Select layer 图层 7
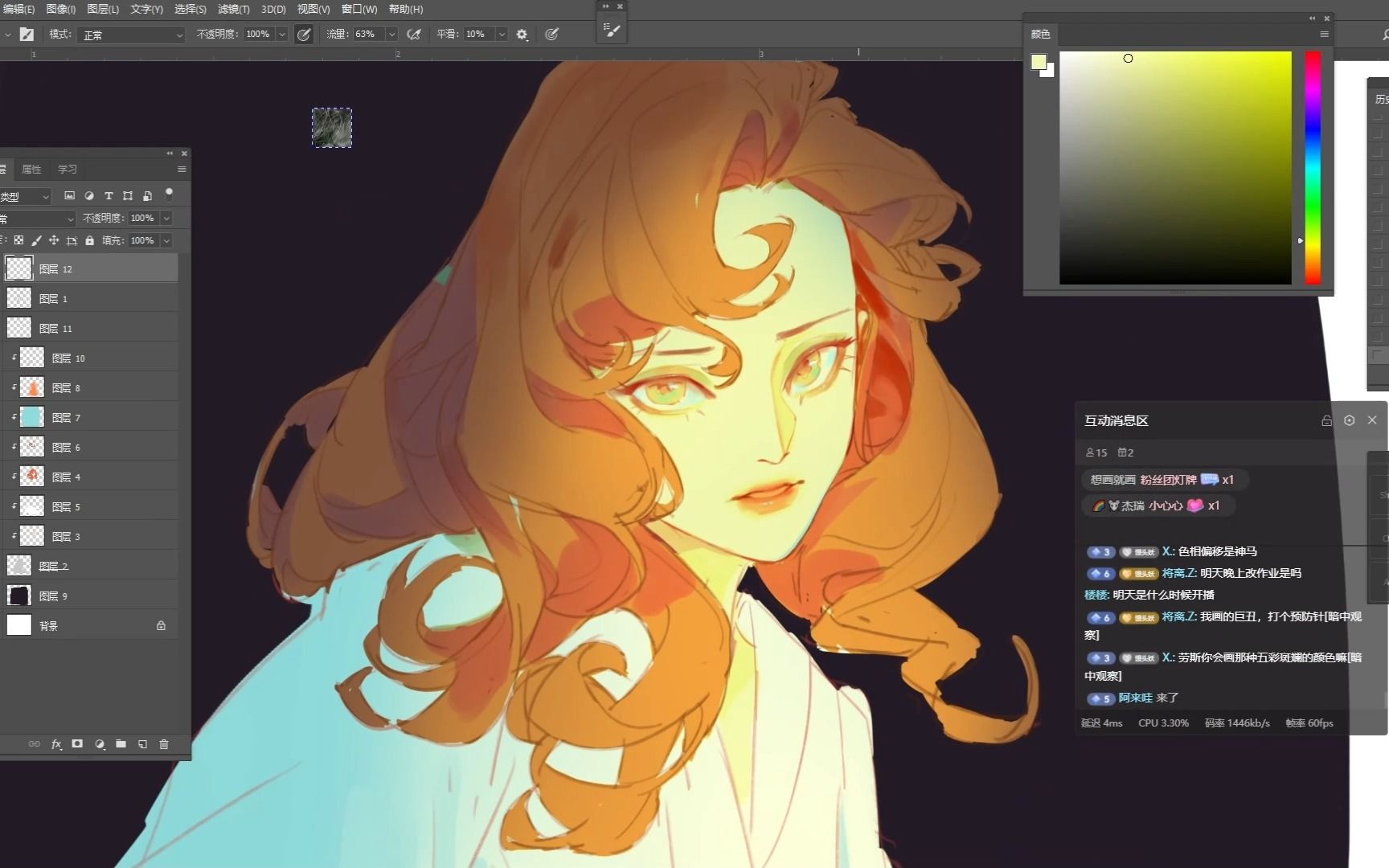The width and height of the screenshot is (1389, 868). 89,417
